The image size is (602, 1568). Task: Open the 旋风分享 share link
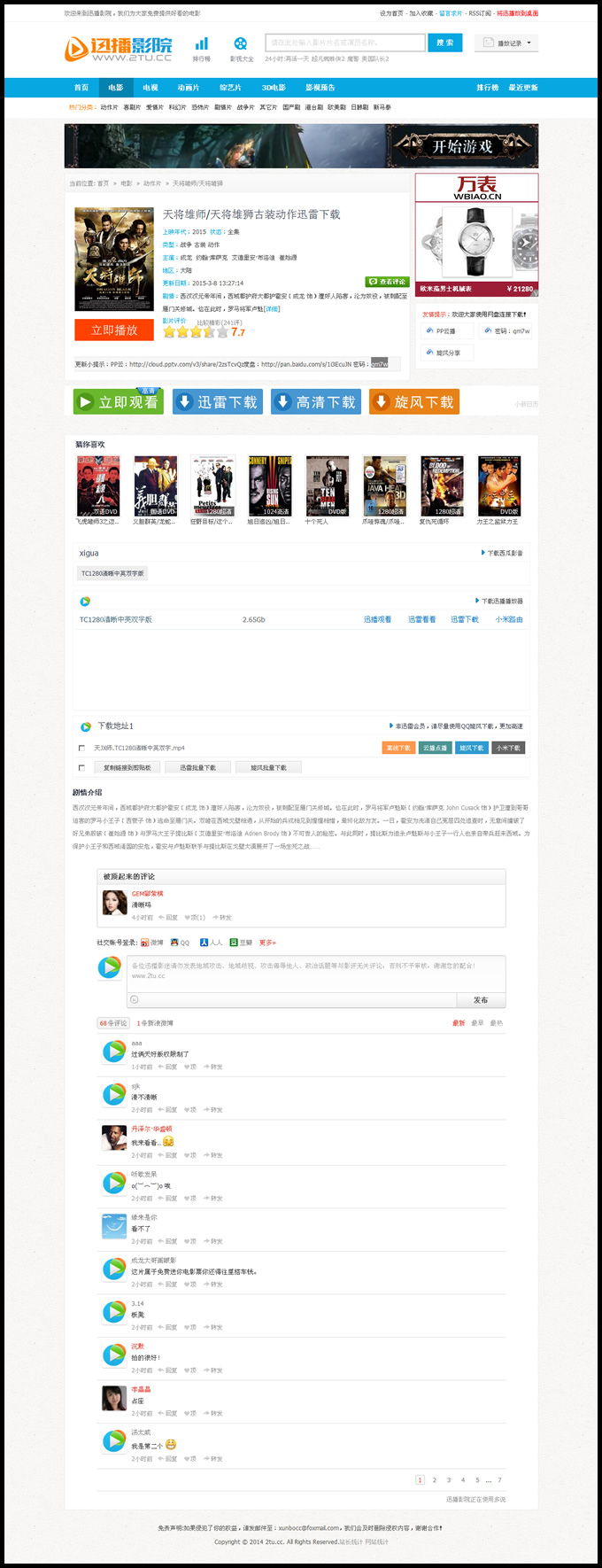(447, 353)
